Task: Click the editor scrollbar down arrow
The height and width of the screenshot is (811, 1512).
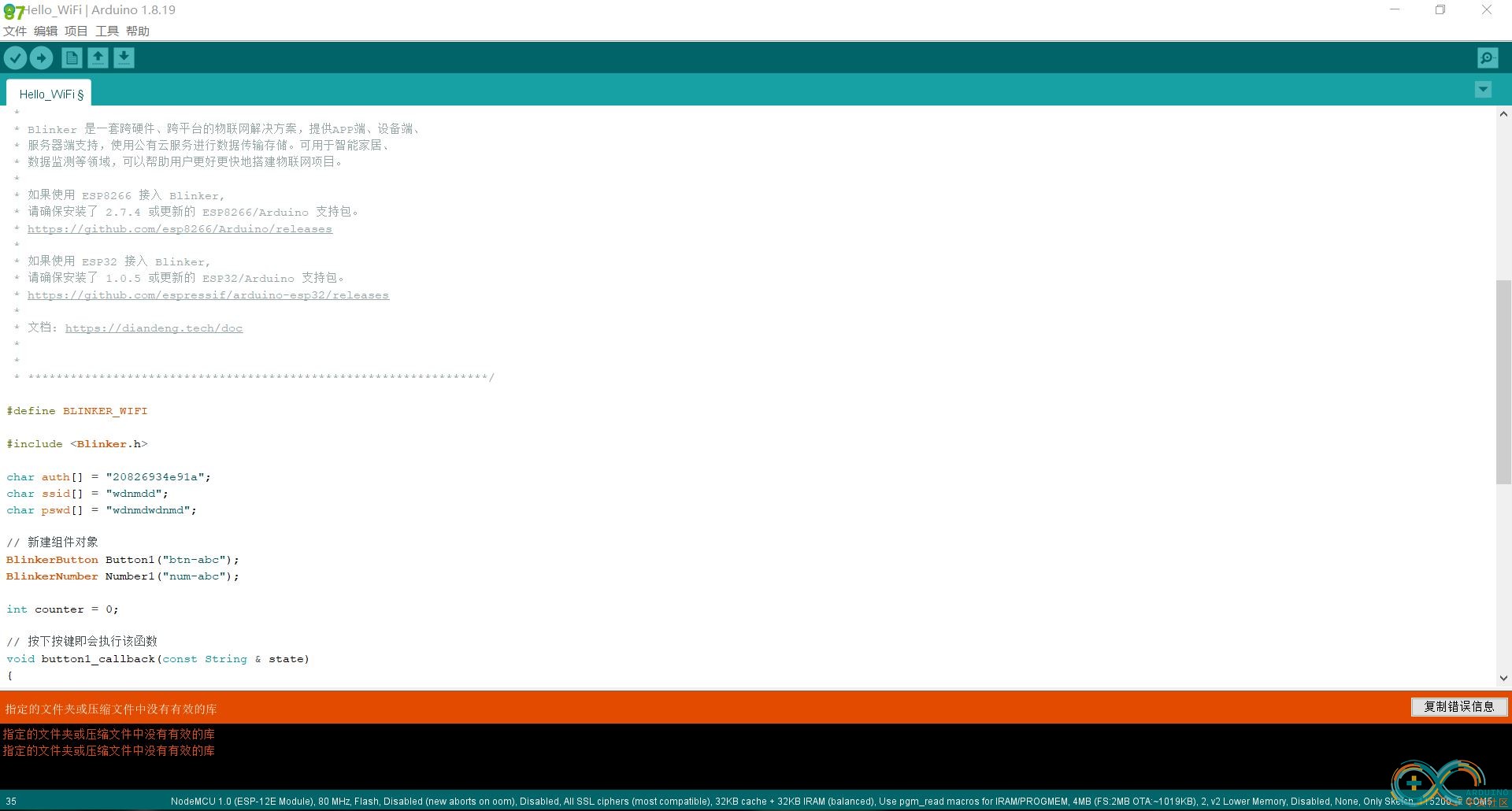Action: [x=1503, y=678]
